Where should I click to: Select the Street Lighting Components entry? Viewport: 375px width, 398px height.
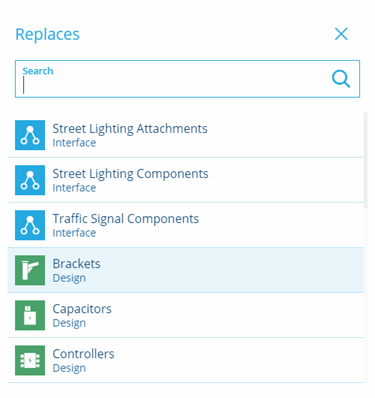tap(185, 180)
